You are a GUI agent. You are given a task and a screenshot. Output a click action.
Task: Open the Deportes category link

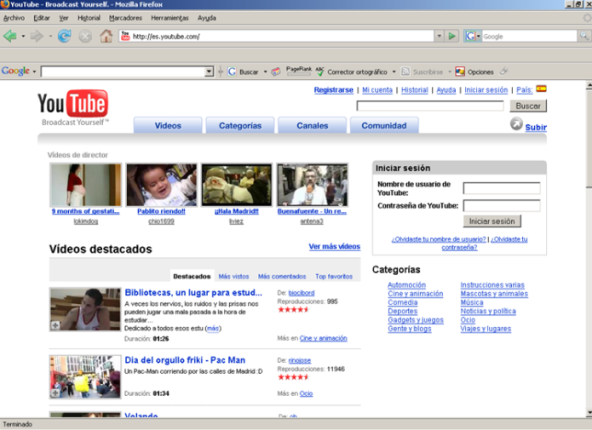tap(402, 311)
